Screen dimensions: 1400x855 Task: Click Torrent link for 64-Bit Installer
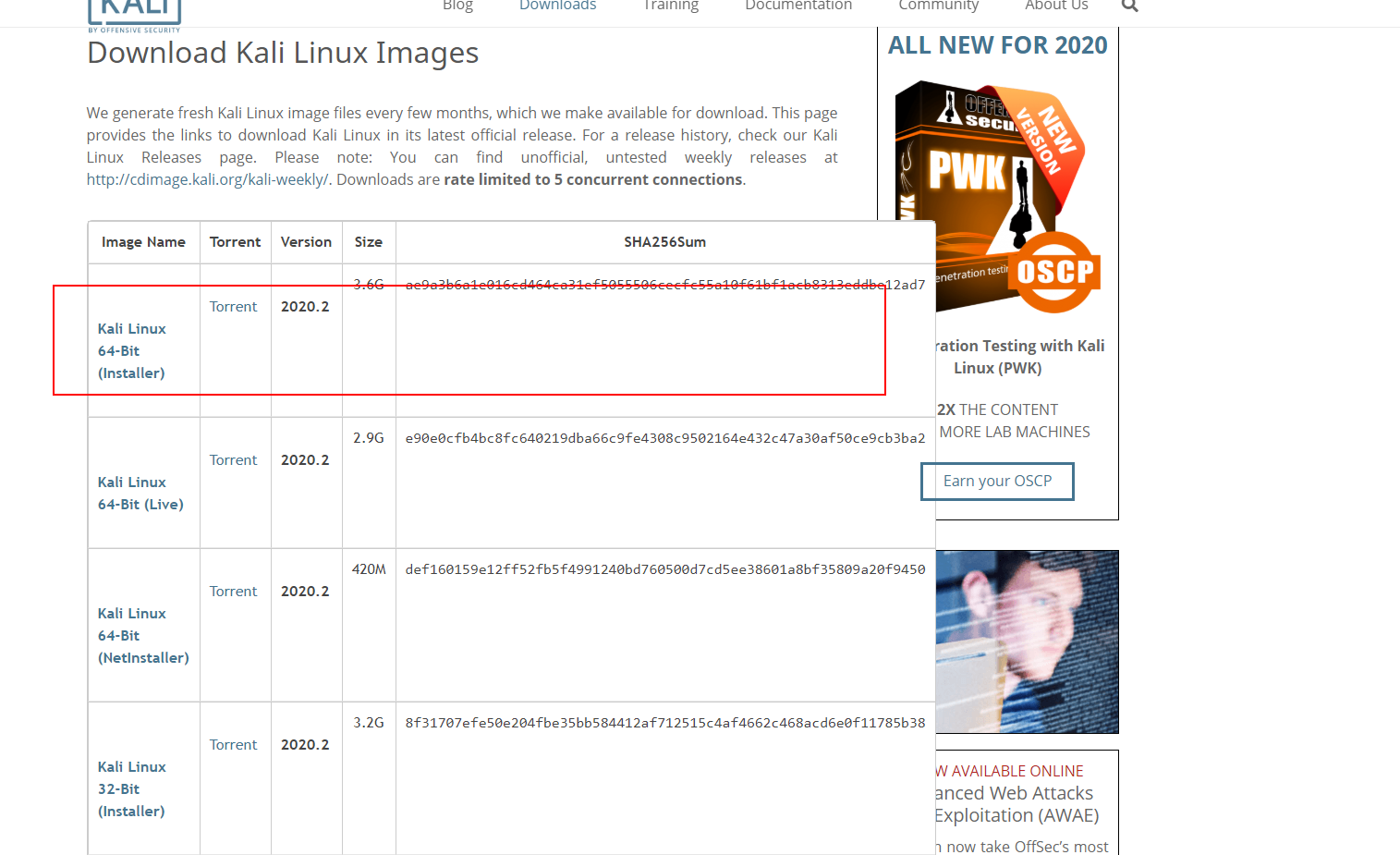pos(233,307)
